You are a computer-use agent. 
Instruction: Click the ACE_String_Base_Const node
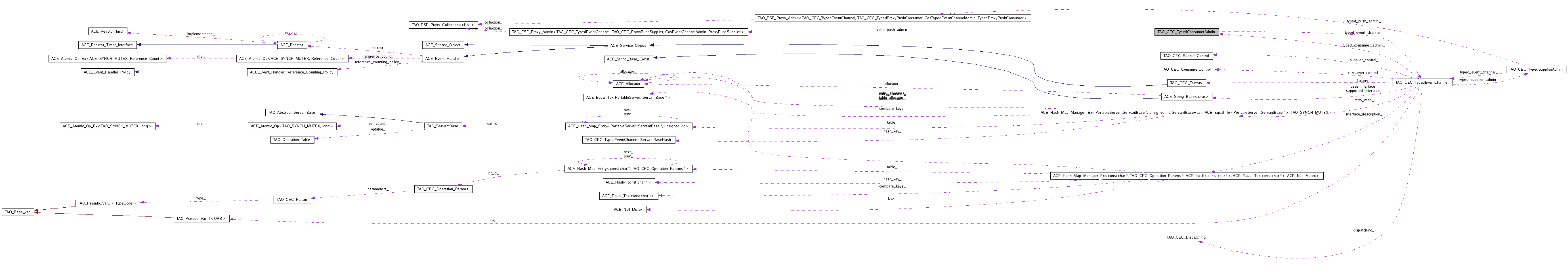627,59
